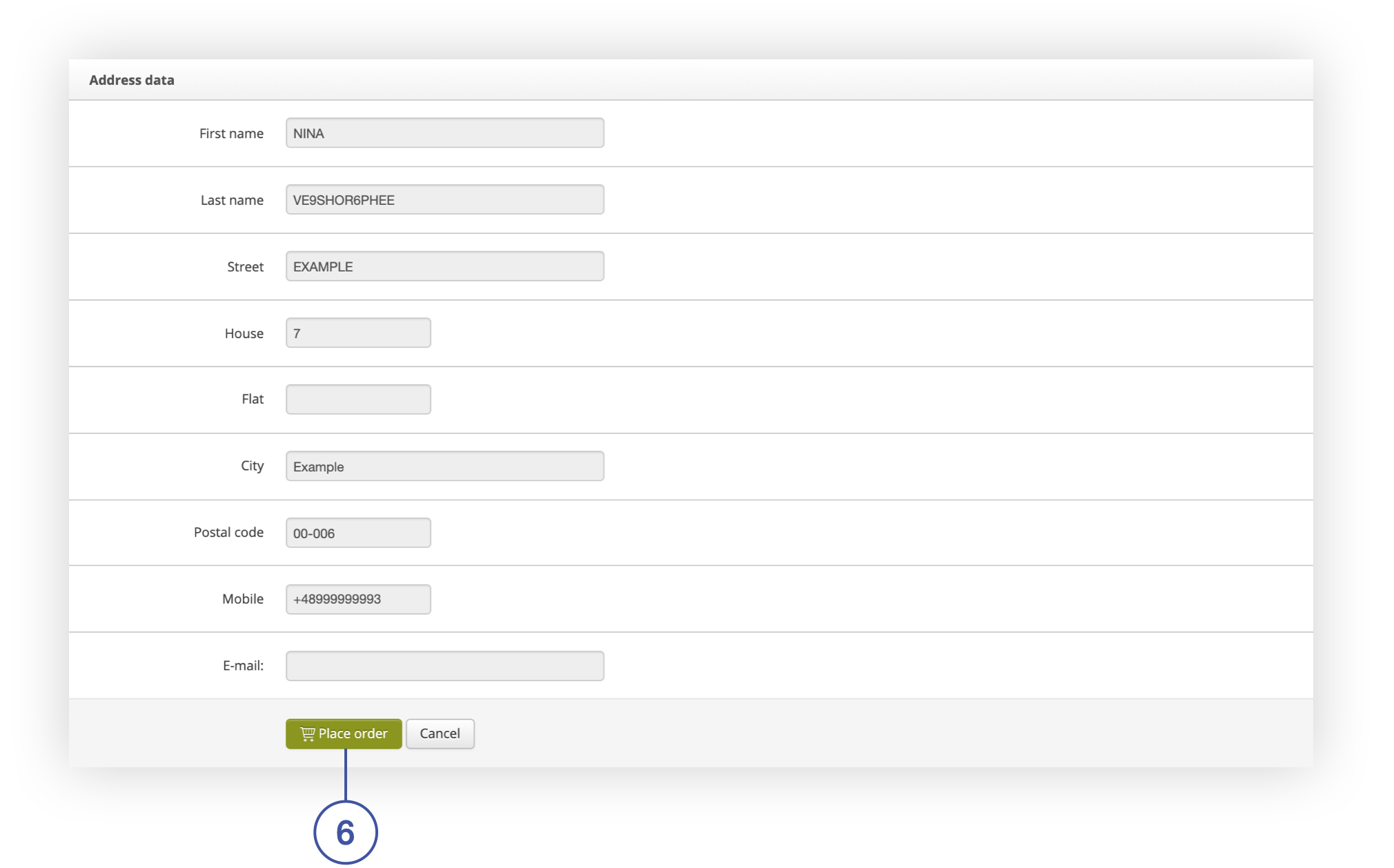Click the House label

click(244, 333)
